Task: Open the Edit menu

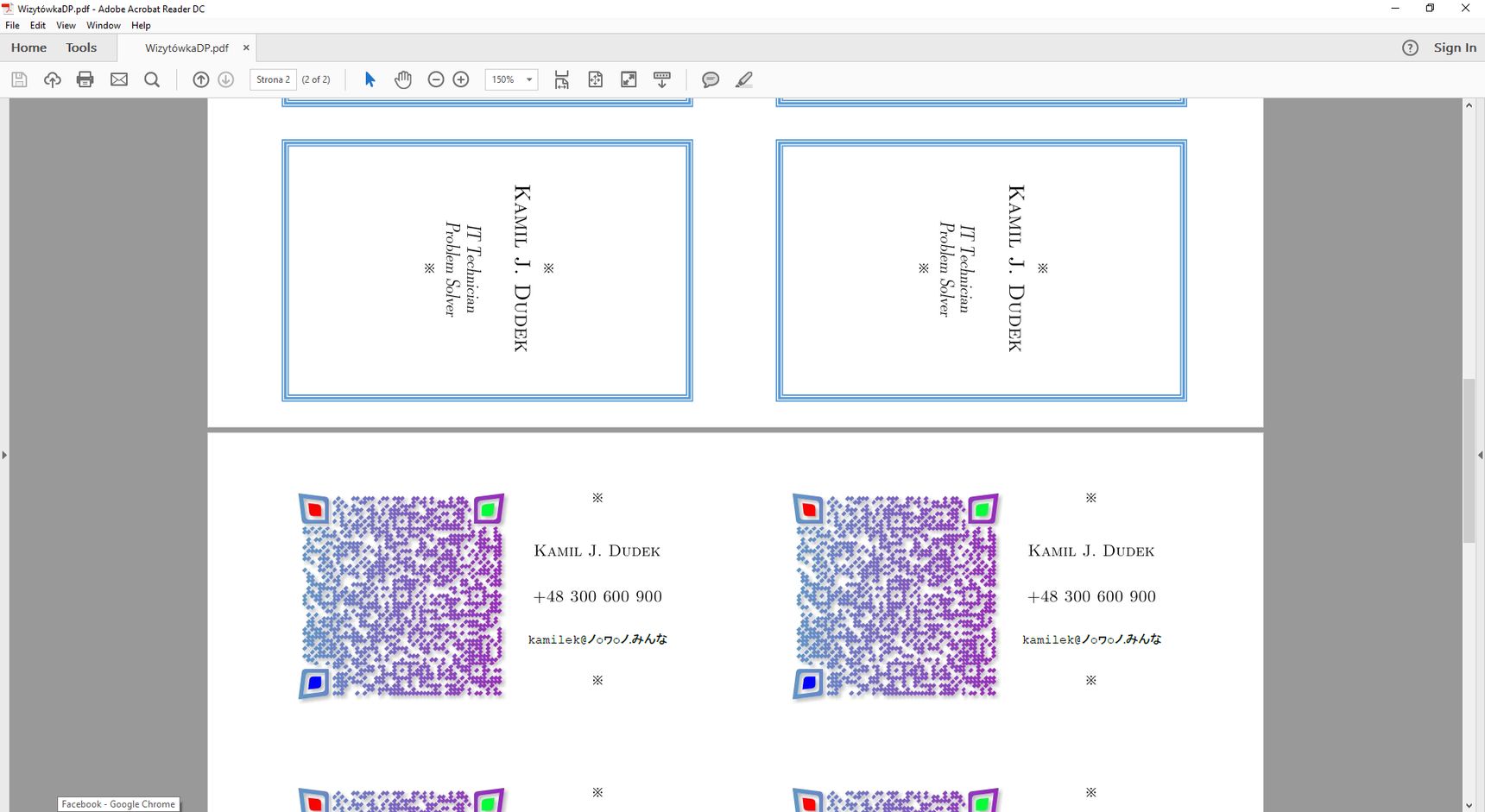Action: [x=38, y=25]
